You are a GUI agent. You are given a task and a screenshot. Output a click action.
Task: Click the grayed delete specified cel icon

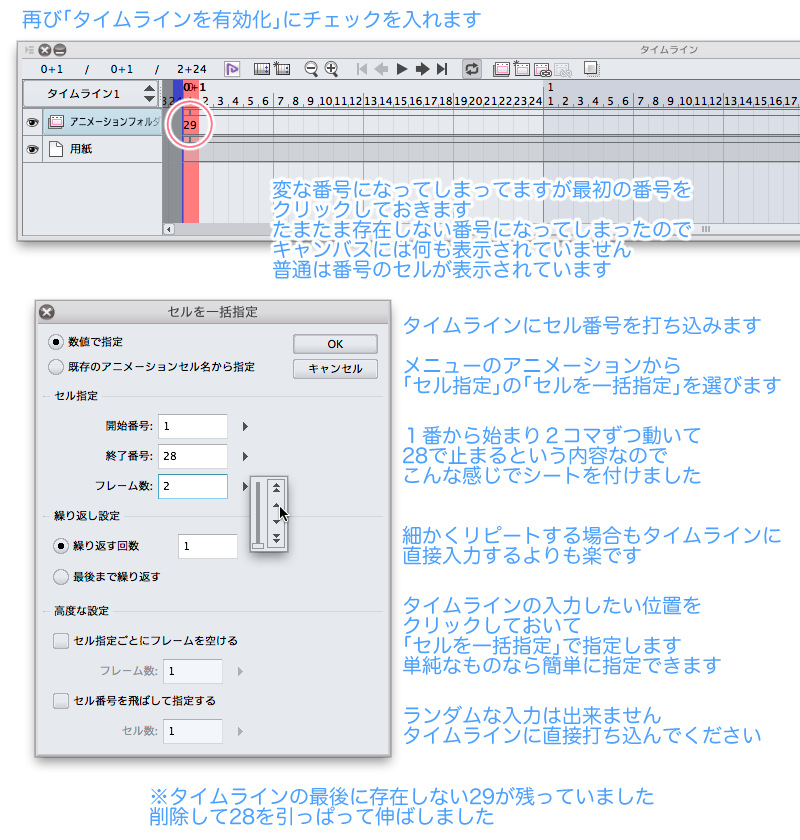point(563,69)
